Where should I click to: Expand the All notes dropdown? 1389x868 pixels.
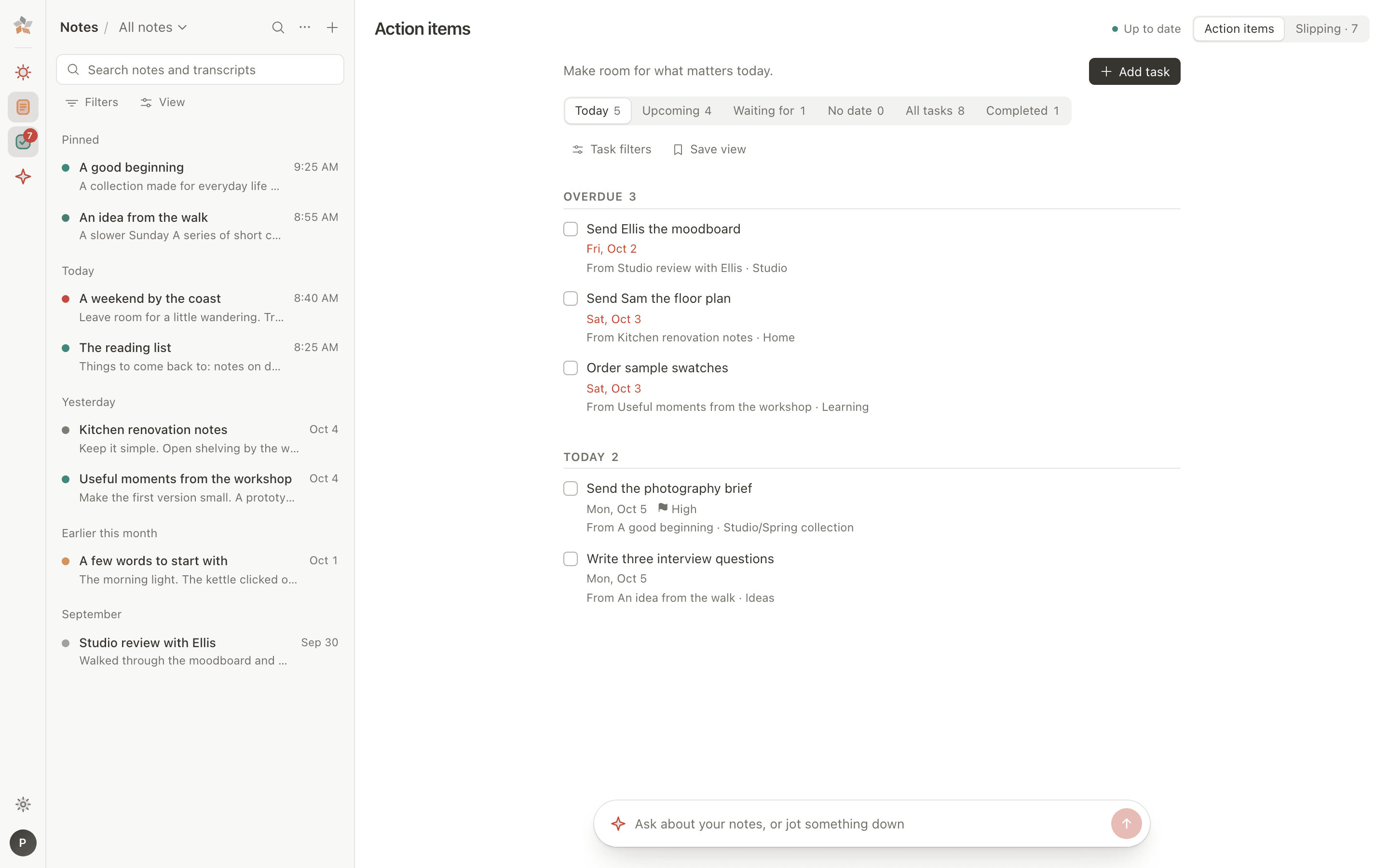(153, 27)
